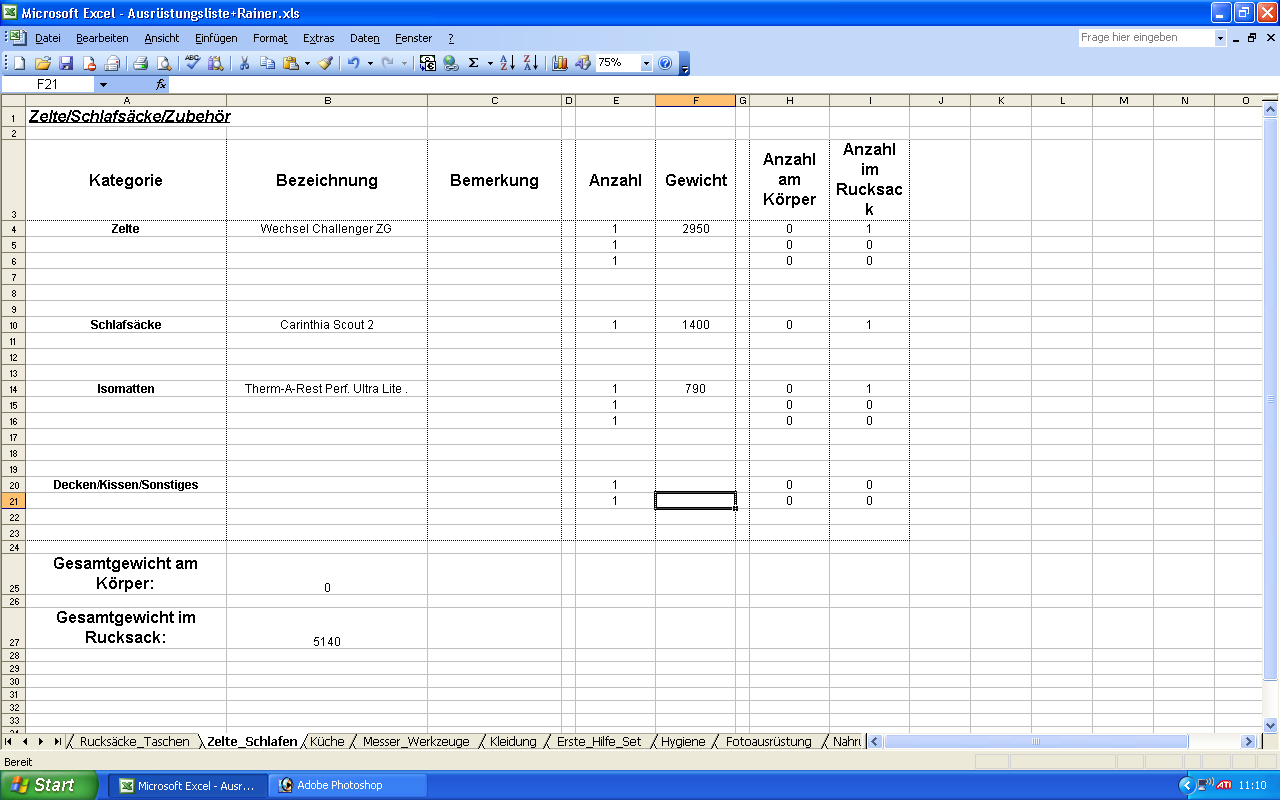Screen dimensions: 1280x800
Task: Click the Cut scissors icon
Action: pos(243,63)
